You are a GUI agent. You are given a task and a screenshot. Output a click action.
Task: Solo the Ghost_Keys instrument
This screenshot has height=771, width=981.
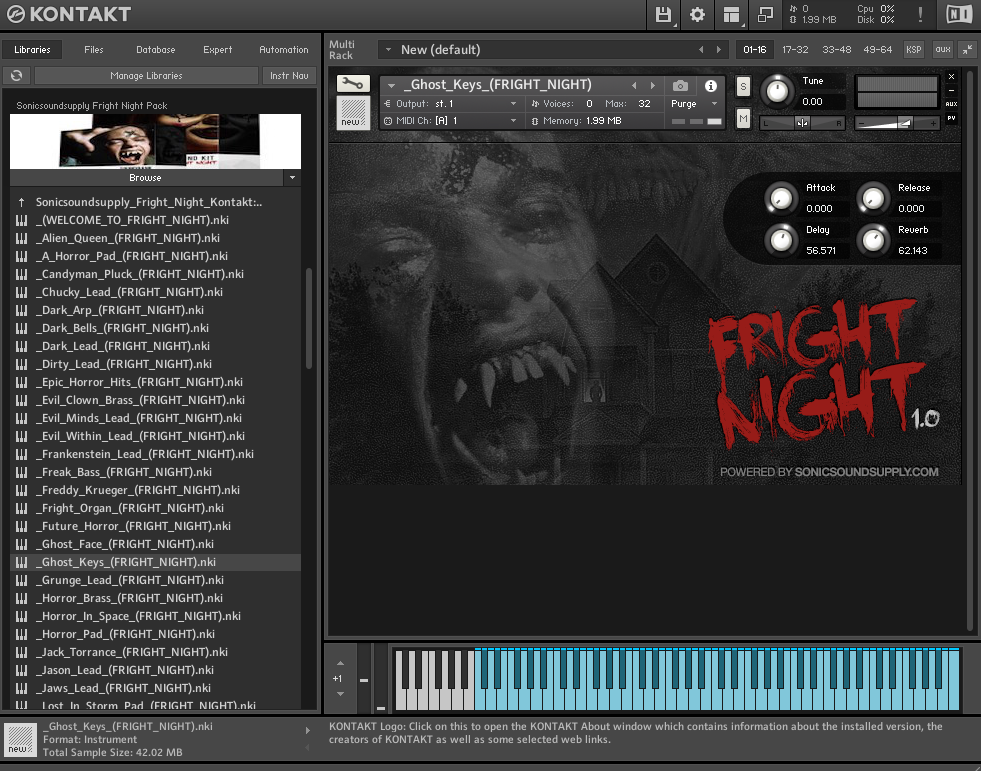click(743, 86)
